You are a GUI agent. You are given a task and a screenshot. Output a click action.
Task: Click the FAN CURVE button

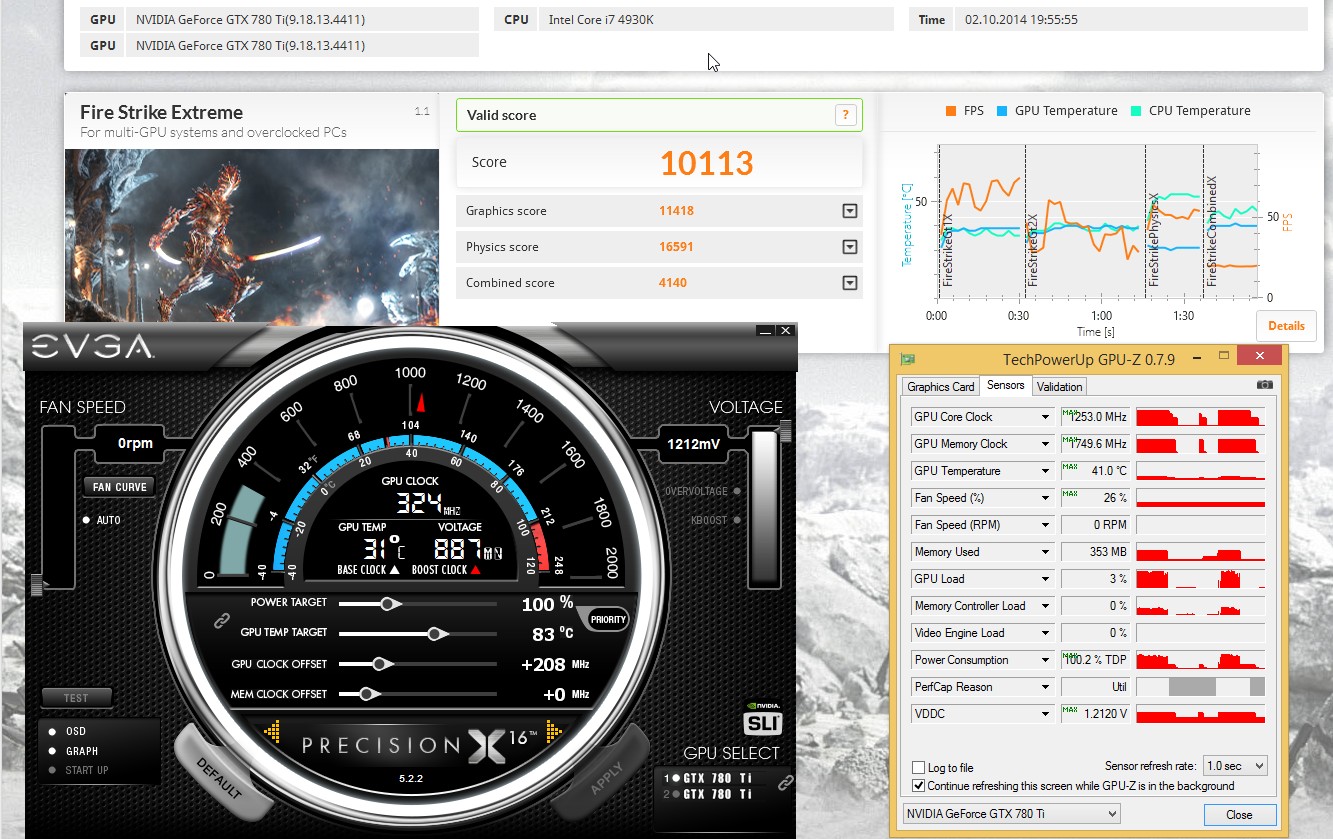pyautogui.click(x=120, y=487)
